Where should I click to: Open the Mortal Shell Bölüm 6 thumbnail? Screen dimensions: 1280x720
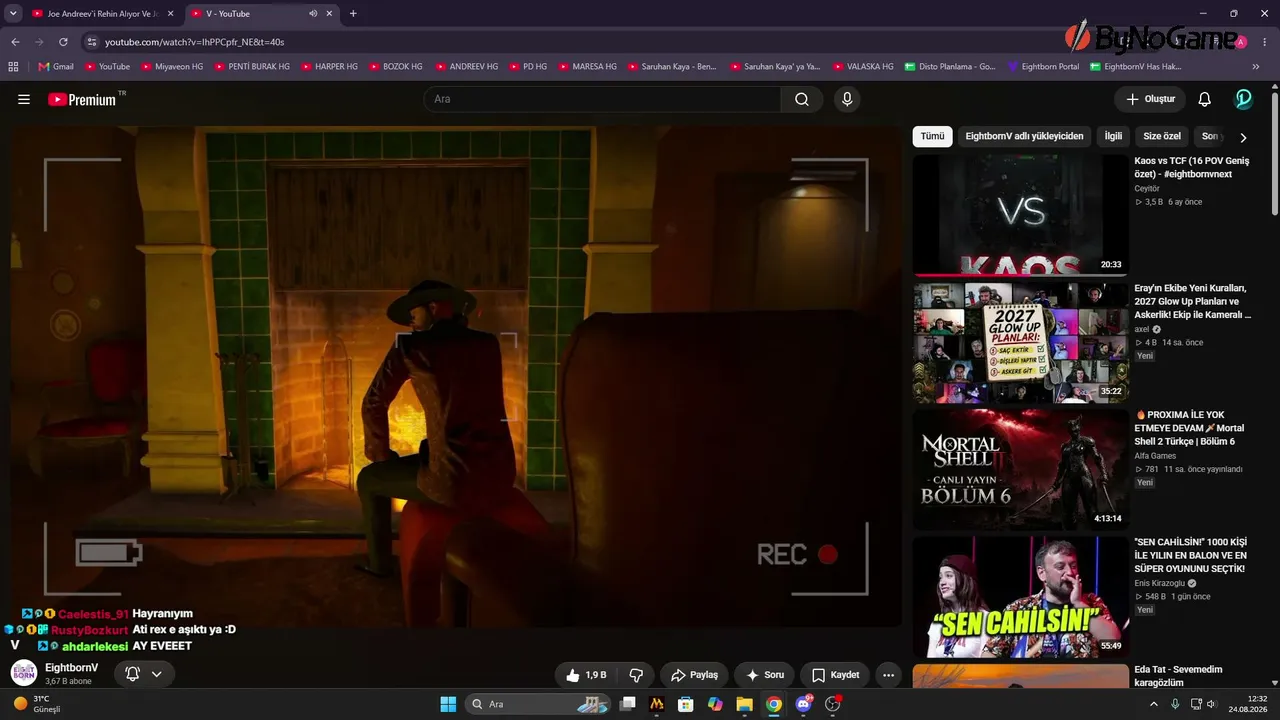pyautogui.click(x=1020, y=469)
